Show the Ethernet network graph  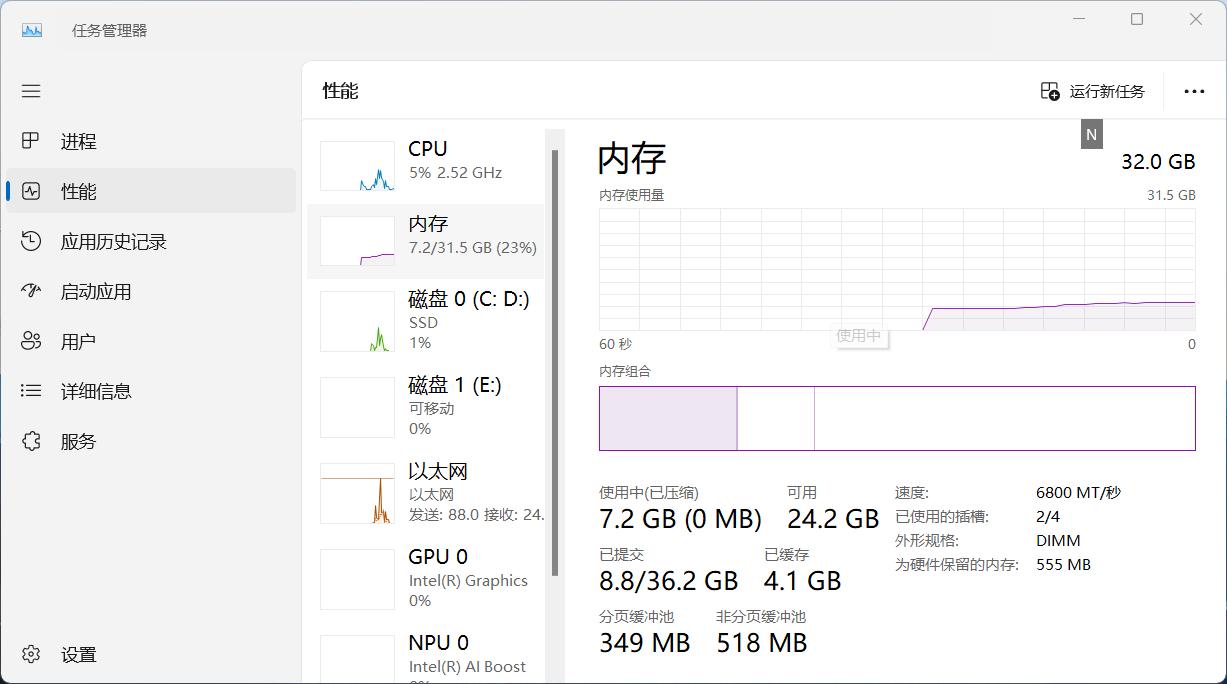357,494
